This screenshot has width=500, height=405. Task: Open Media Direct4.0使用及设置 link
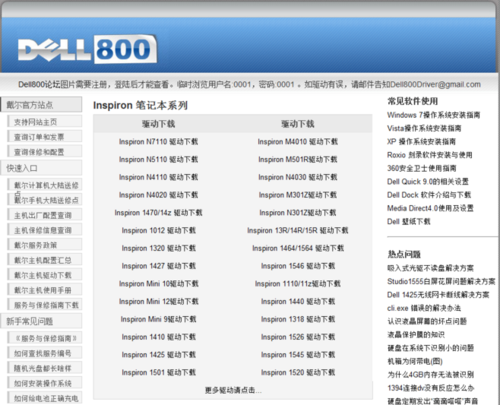click(x=430, y=208)
